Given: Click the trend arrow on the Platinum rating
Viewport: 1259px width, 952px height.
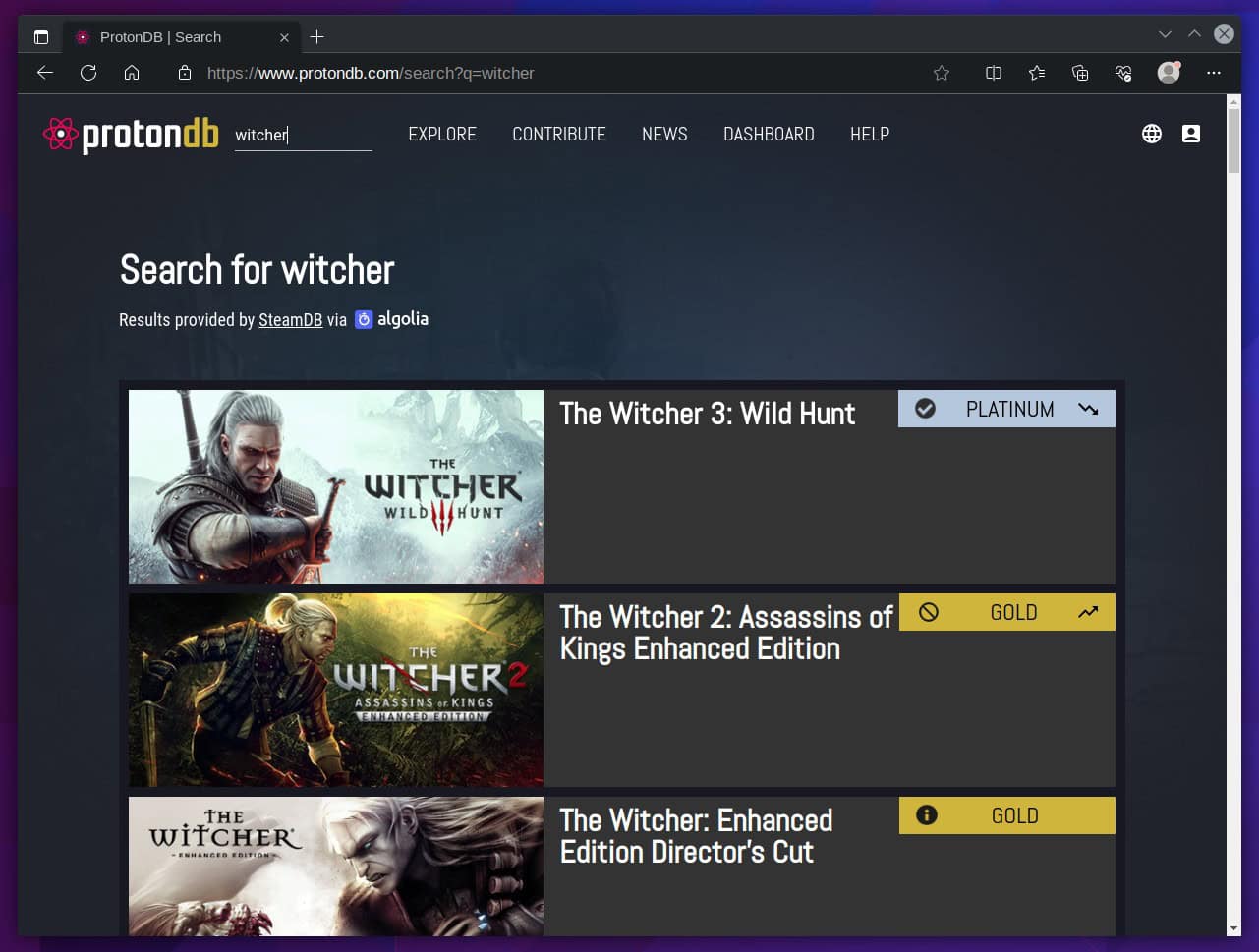Looking at the screenshot, I should [1087, 408].
